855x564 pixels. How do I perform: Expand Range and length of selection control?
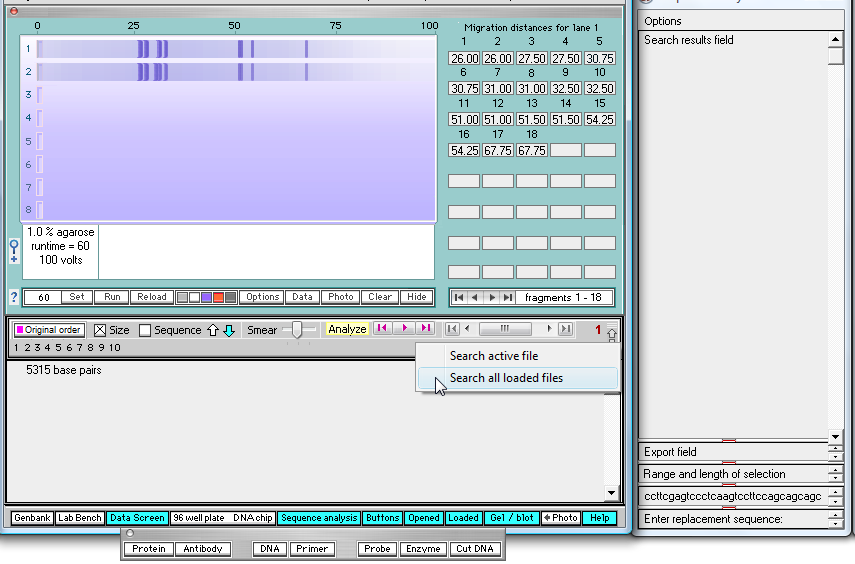click(836, 474)
